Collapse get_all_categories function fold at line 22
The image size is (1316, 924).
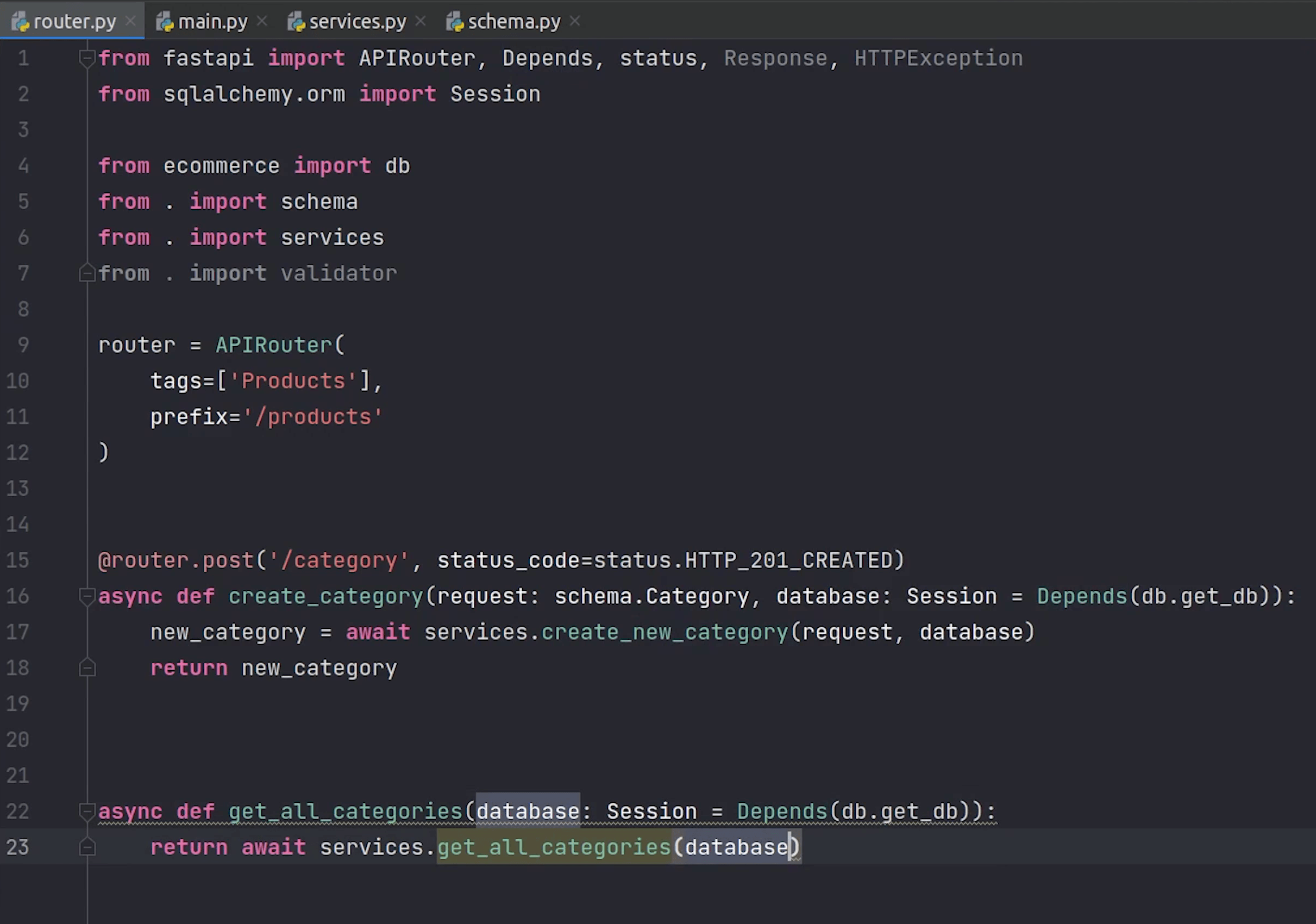[86, 811]
